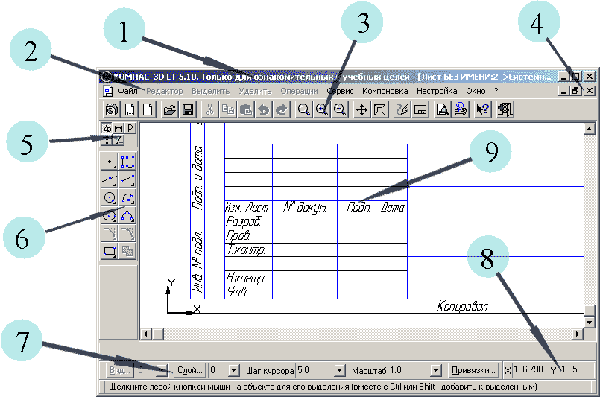This screenshot has width=600, height=397.
Task: Click the cursor step value field 5.0
Action: click(315, 370)
